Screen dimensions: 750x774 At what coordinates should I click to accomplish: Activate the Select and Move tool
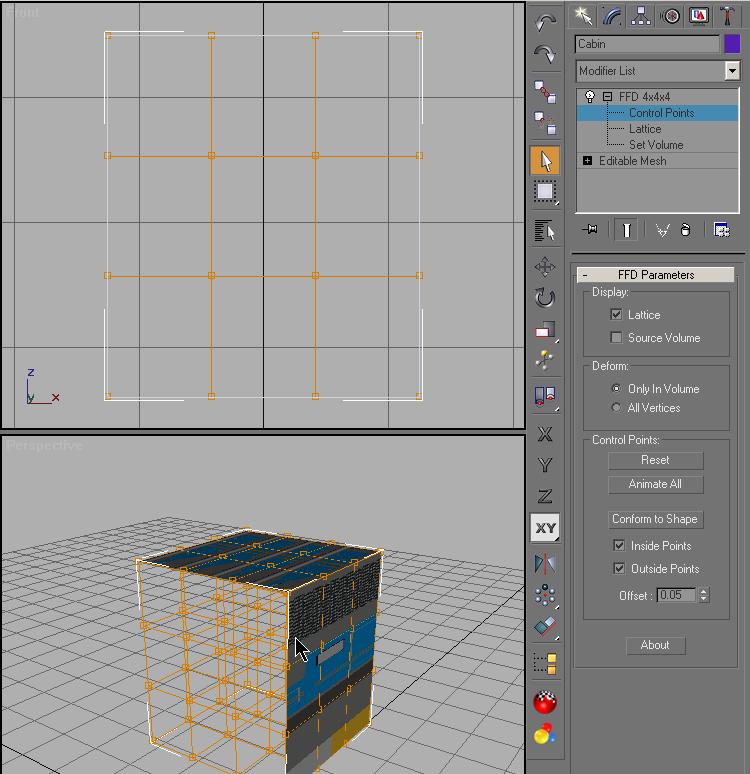545,267
